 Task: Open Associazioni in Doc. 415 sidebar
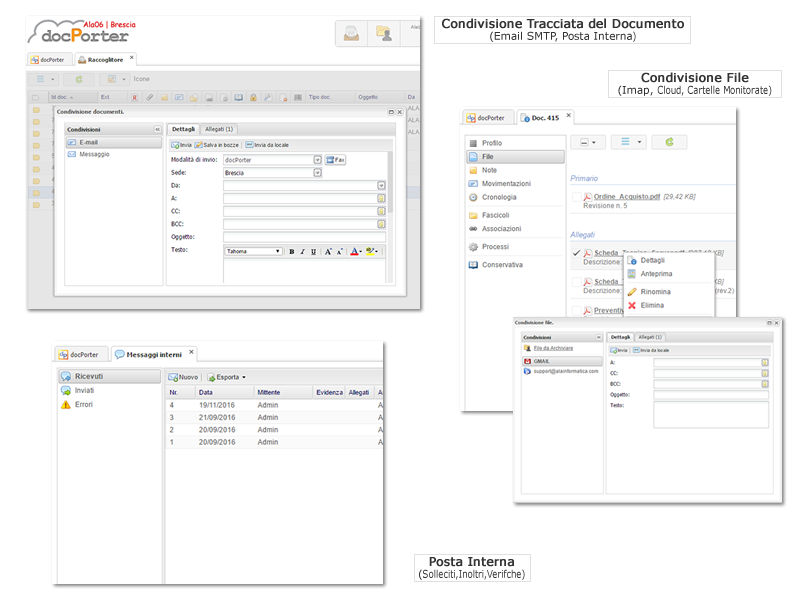[515, 229]
